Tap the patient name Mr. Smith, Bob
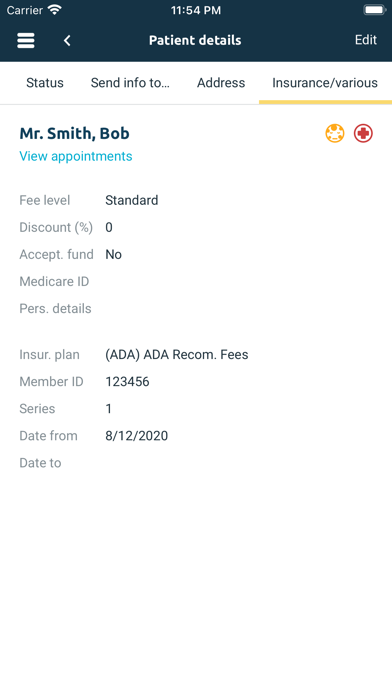 (75, 133)
